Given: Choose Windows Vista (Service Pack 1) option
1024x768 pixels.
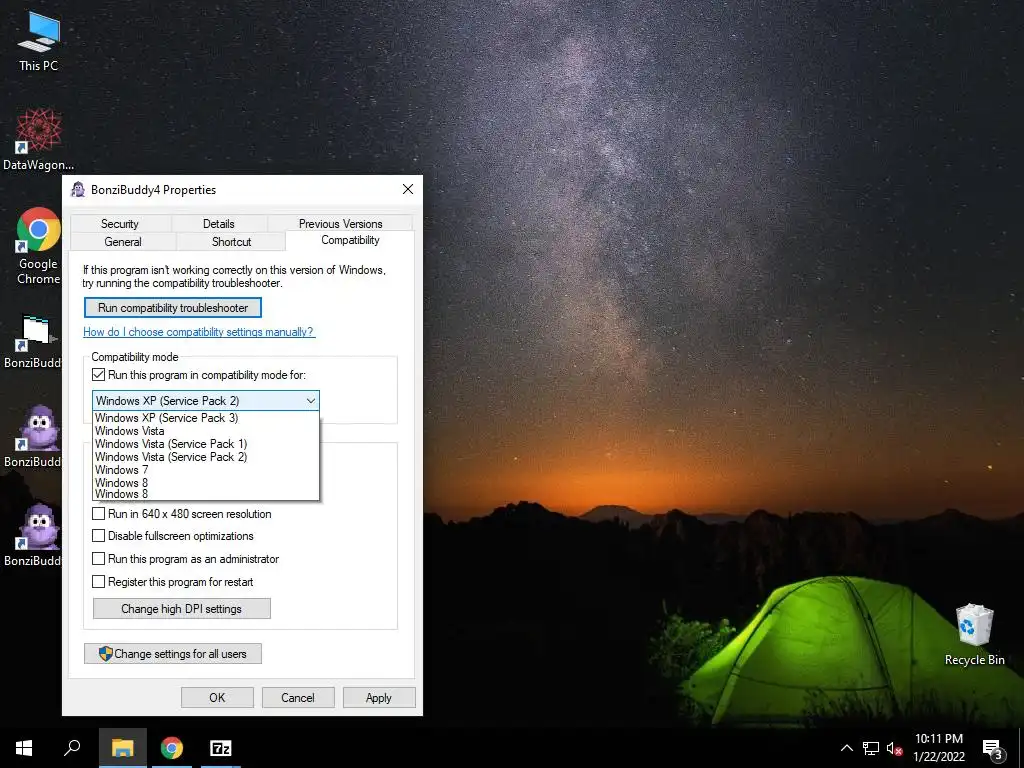Looking at the screenshot, I should 206,444.
